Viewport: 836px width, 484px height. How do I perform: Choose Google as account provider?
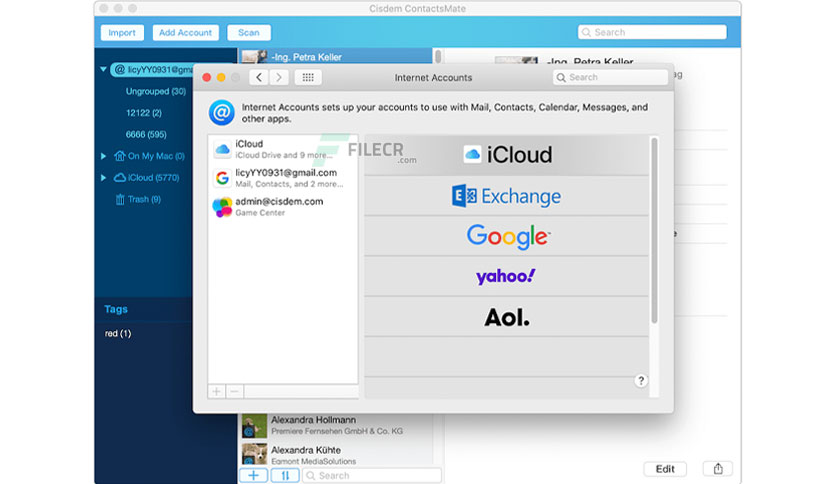click(507, 236)
